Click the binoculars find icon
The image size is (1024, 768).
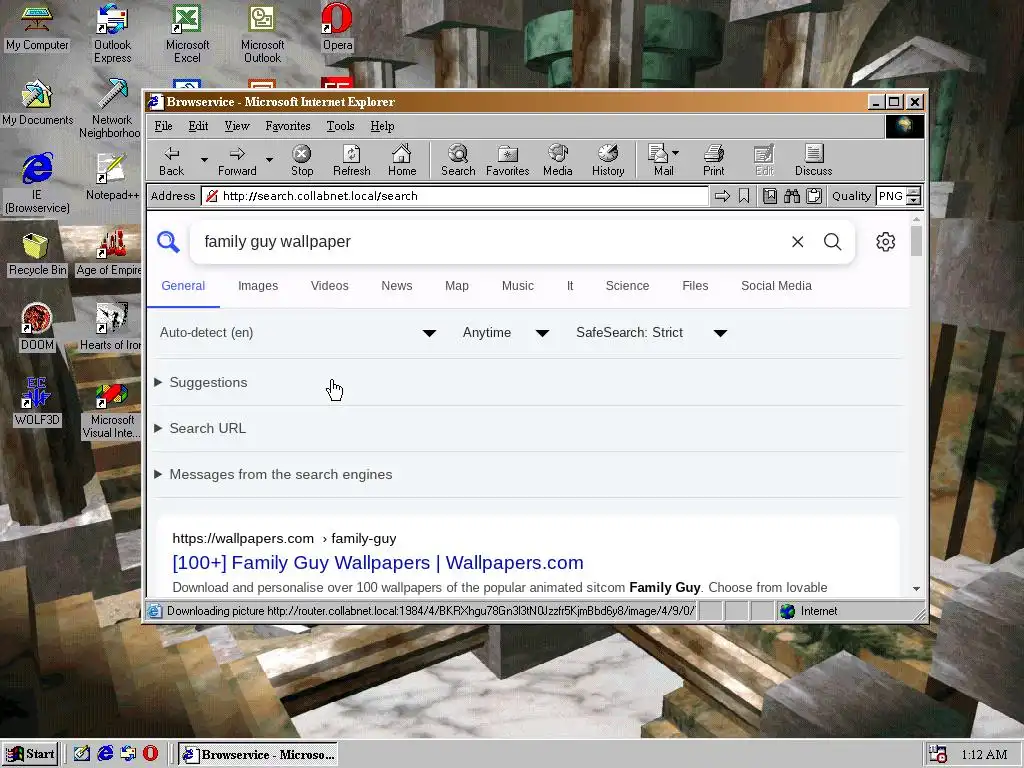[792, 196]
